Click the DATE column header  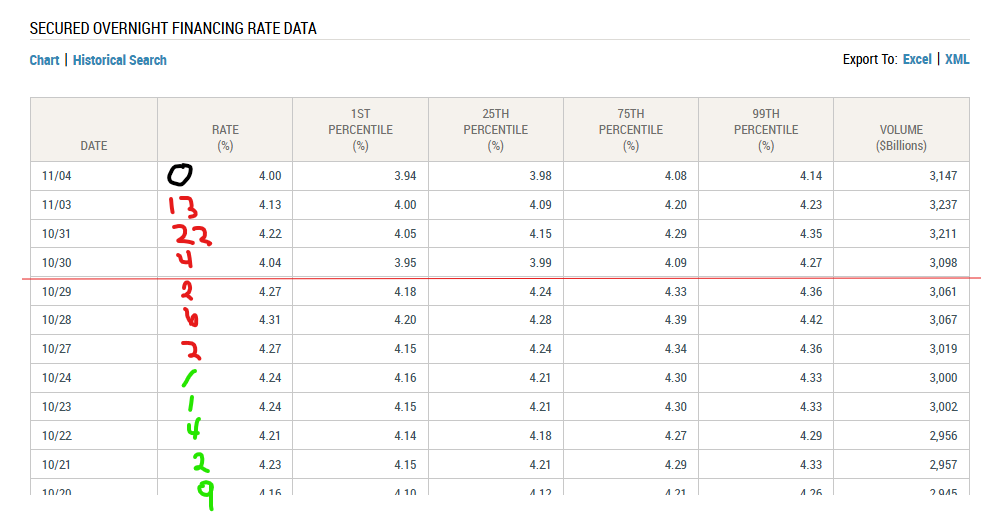pyautogui.click(x=93, y=146)
